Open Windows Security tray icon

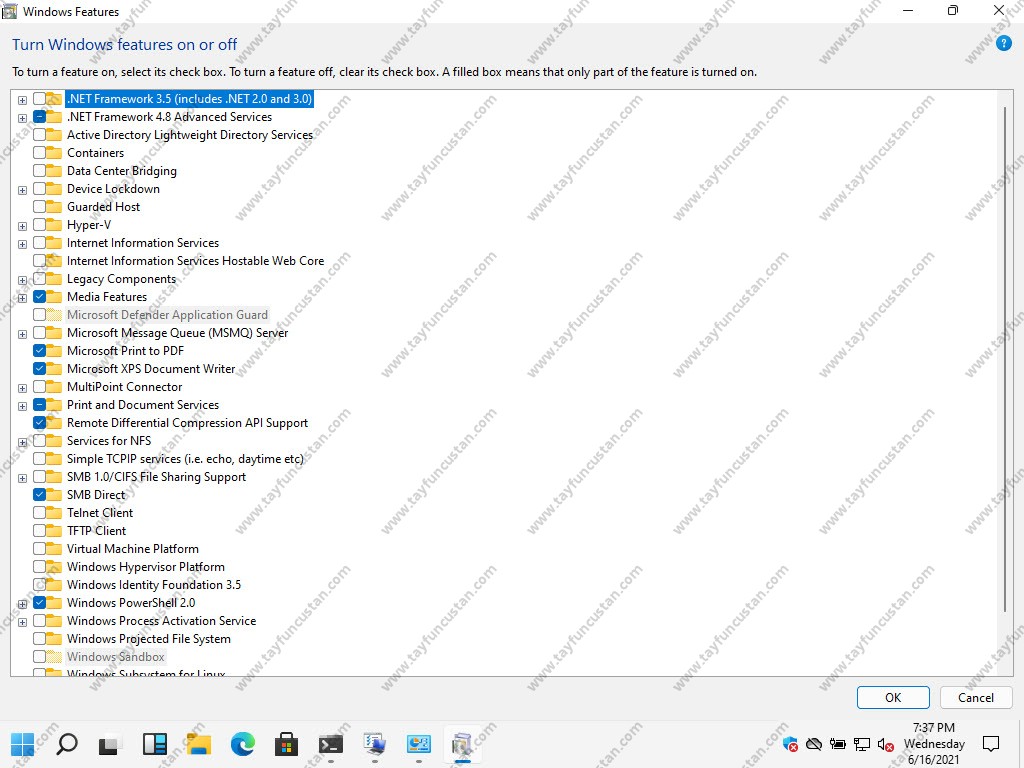(x=790, y=744)
